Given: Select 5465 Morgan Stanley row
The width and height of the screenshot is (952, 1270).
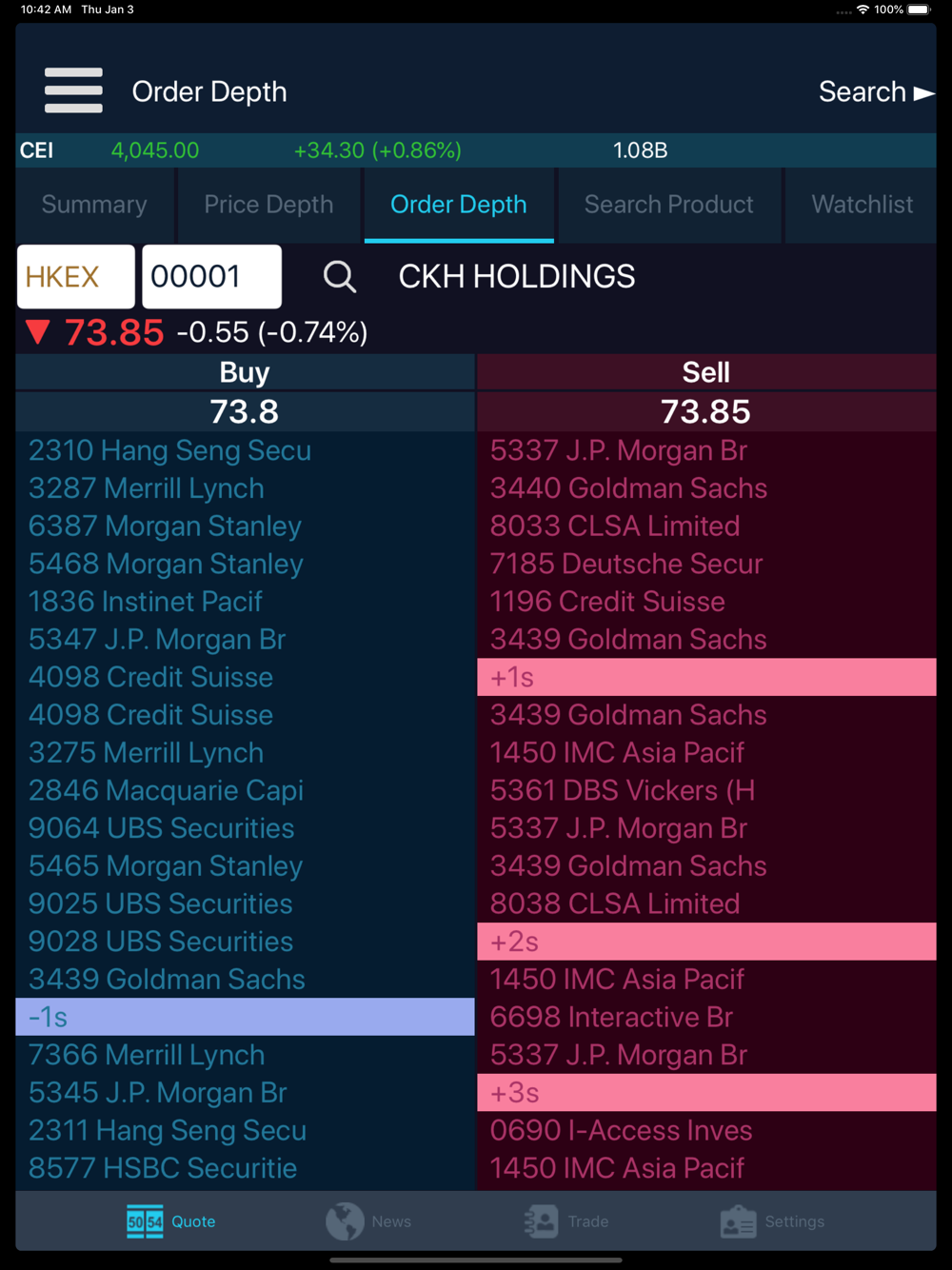Looking at the screenshot, I should [245, 865].
